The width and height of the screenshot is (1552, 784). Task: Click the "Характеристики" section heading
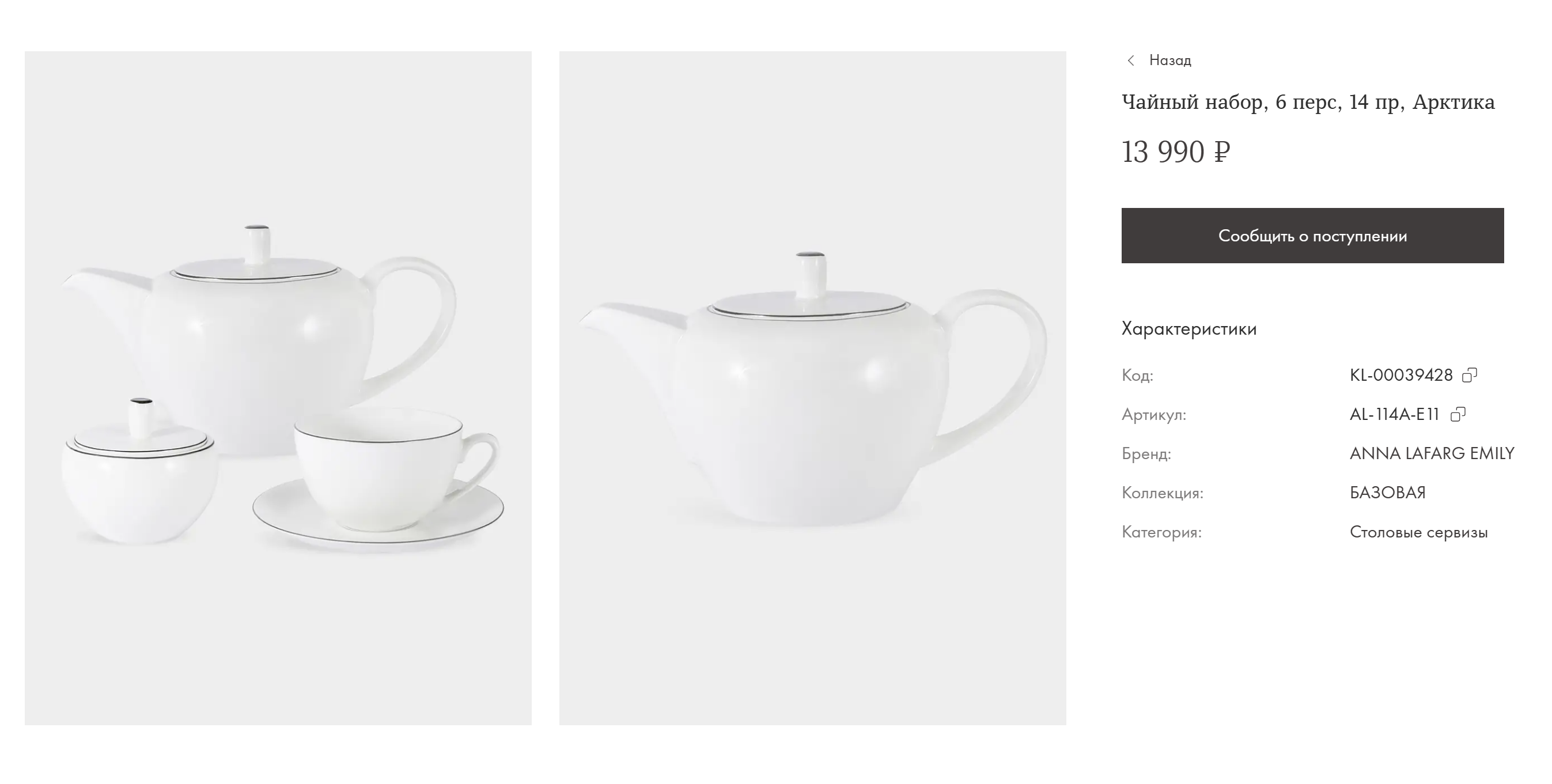click(1188, 329)
